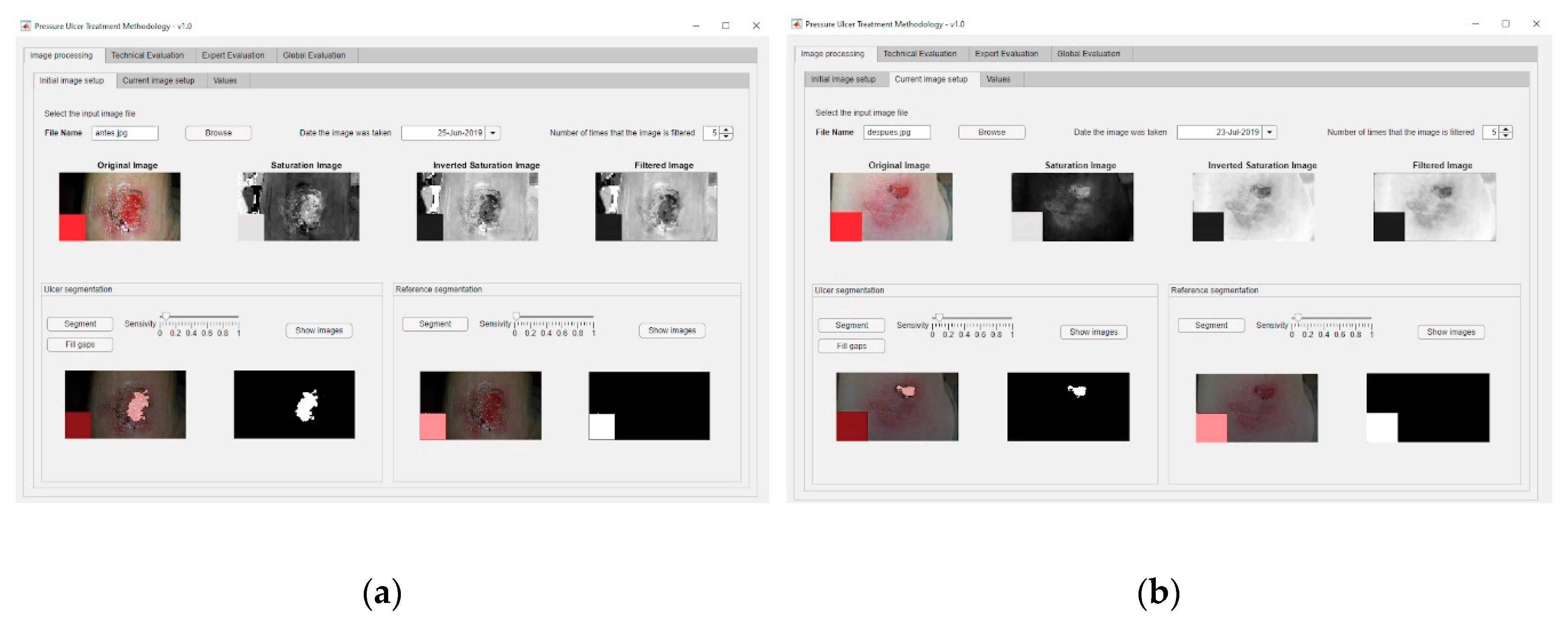Screen dimensions: 1568x624
Task: Maximize window (b)
Action: (1506, 24)
